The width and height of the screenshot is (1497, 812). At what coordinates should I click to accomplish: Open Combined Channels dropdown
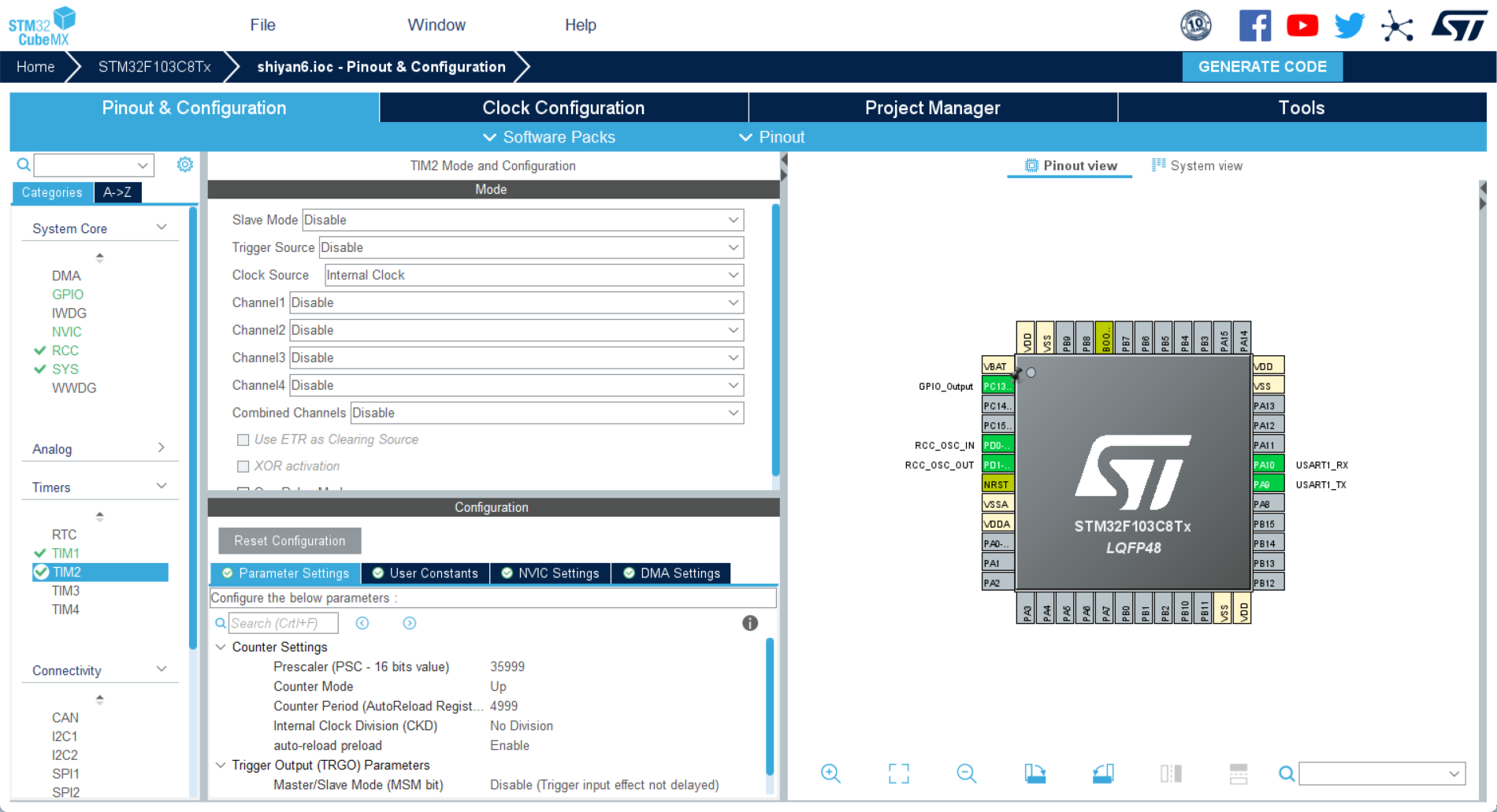point(547,413)
